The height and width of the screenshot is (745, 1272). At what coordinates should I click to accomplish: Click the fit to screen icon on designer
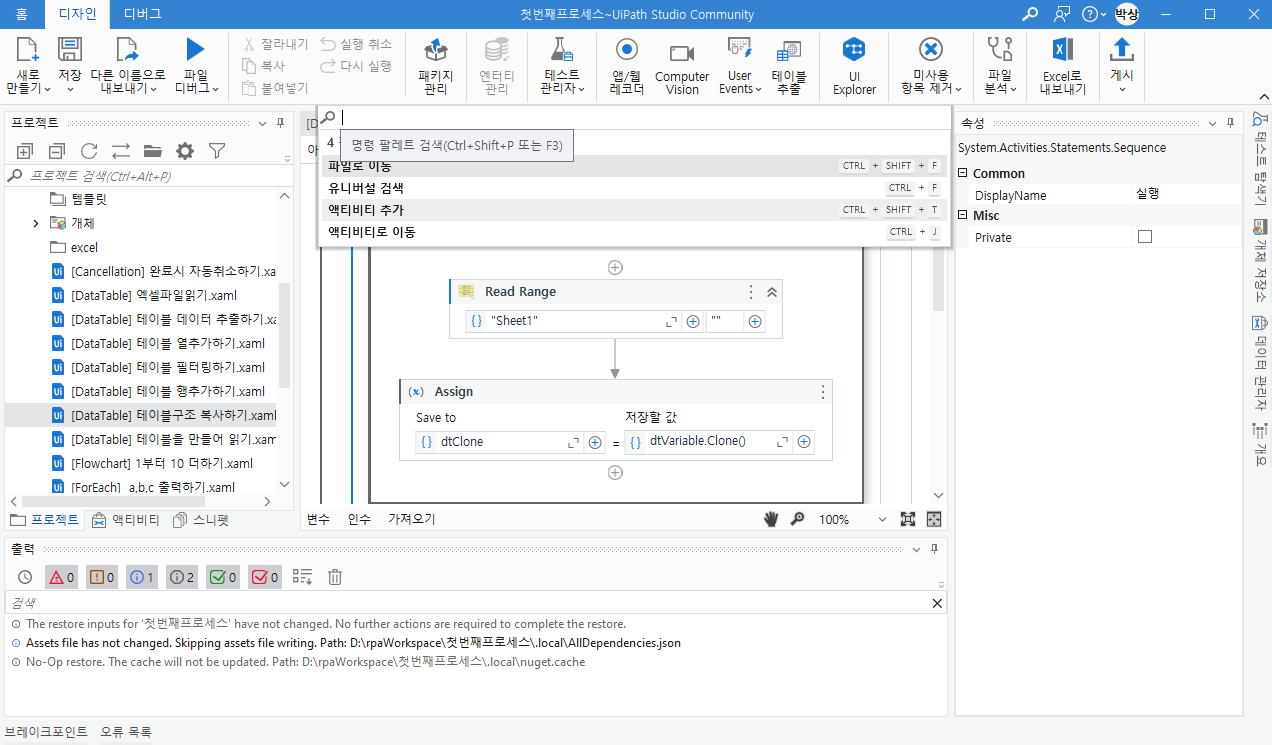click(x=908, y=519)
